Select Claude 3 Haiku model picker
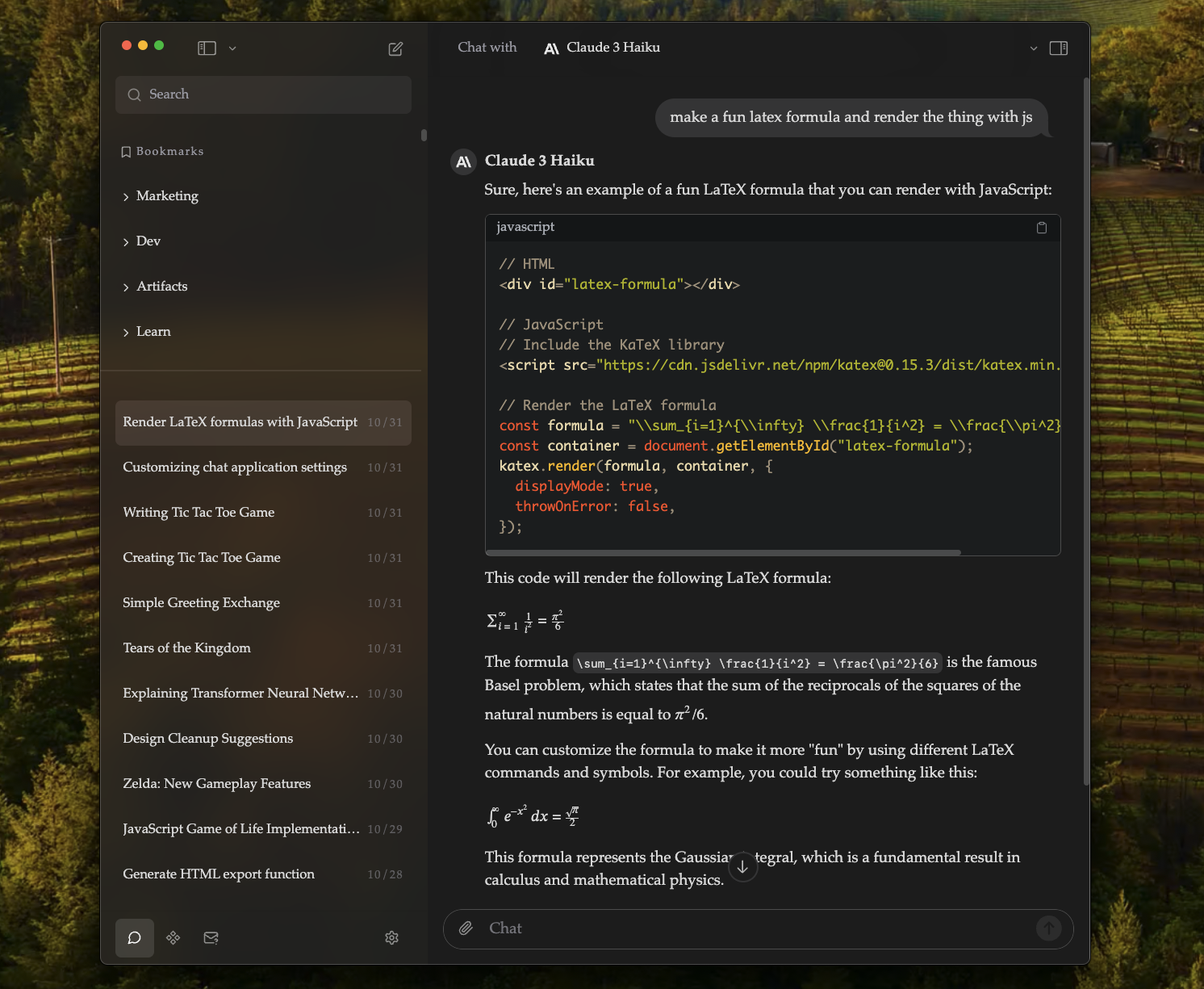 click(x=602, y=48)
